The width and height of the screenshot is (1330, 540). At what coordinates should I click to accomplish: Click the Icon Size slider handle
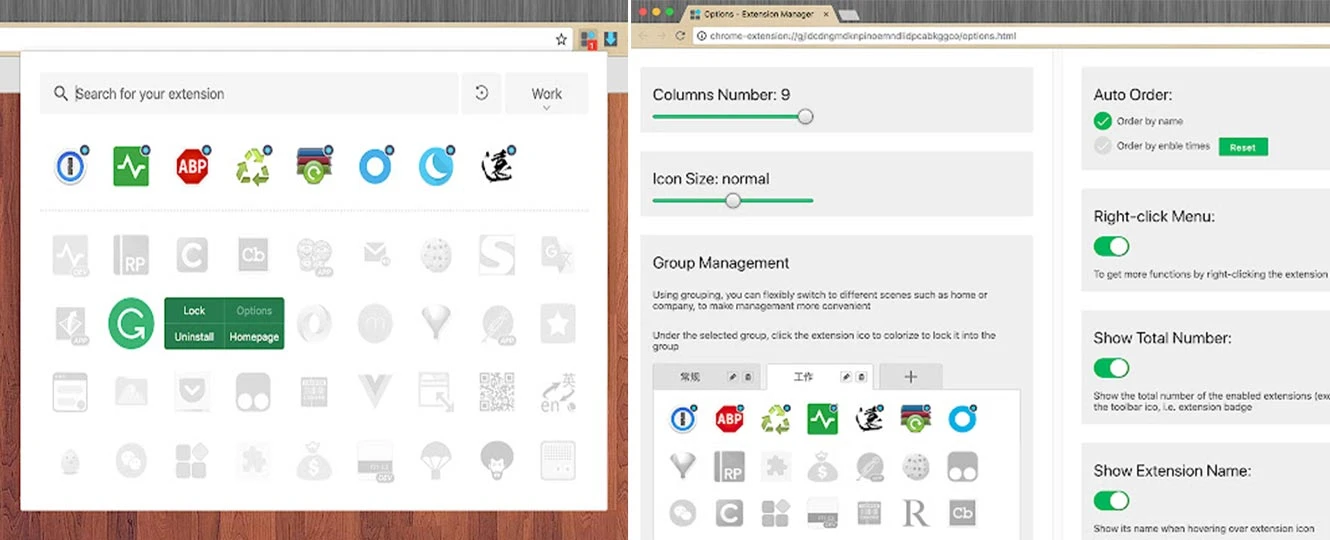(x=733, y=200)
